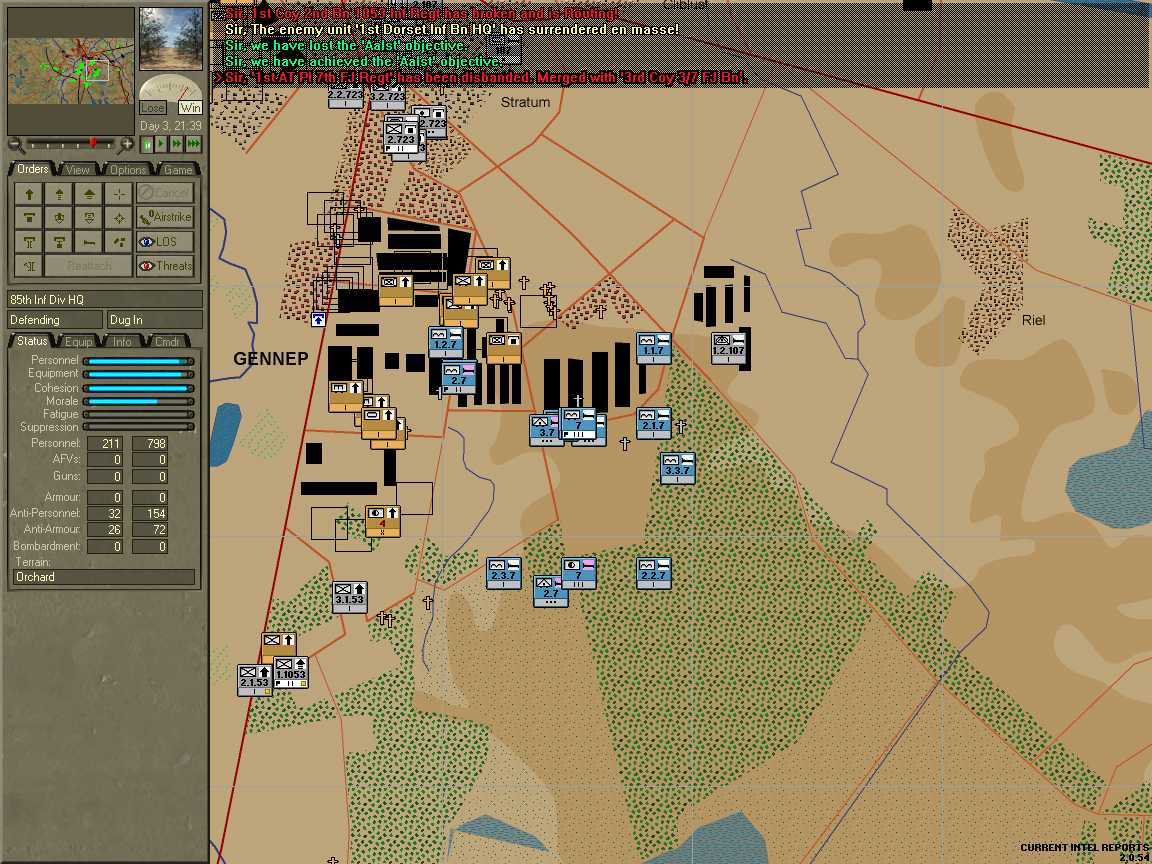Switch to the View tab
This screenshot has width=1152, height=864.
coord(77,170)
